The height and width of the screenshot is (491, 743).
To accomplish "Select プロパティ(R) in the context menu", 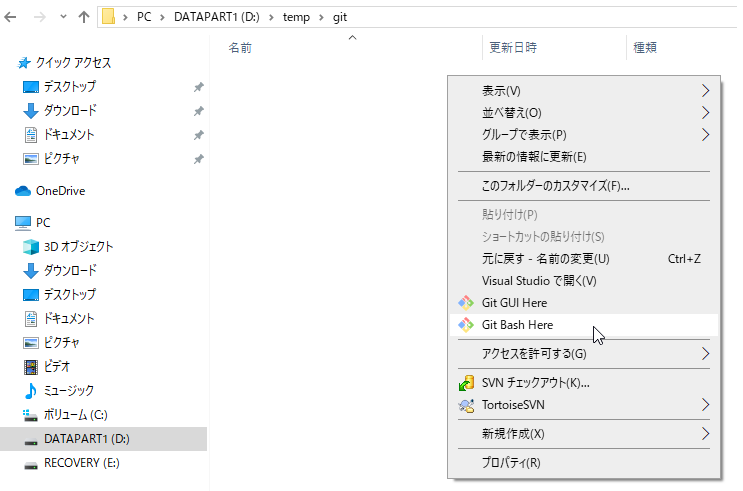I will (511, 462).
